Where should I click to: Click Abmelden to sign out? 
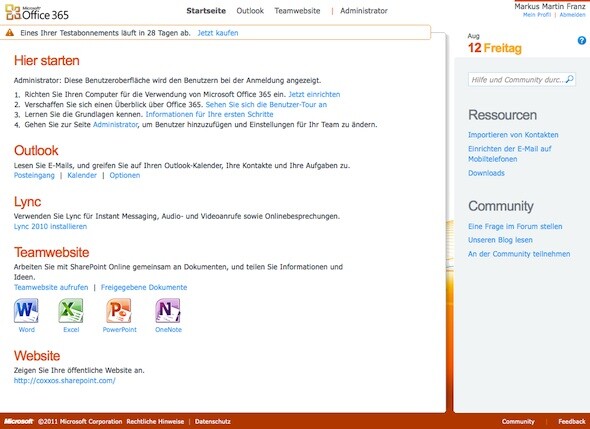click(x=572, y=15)
